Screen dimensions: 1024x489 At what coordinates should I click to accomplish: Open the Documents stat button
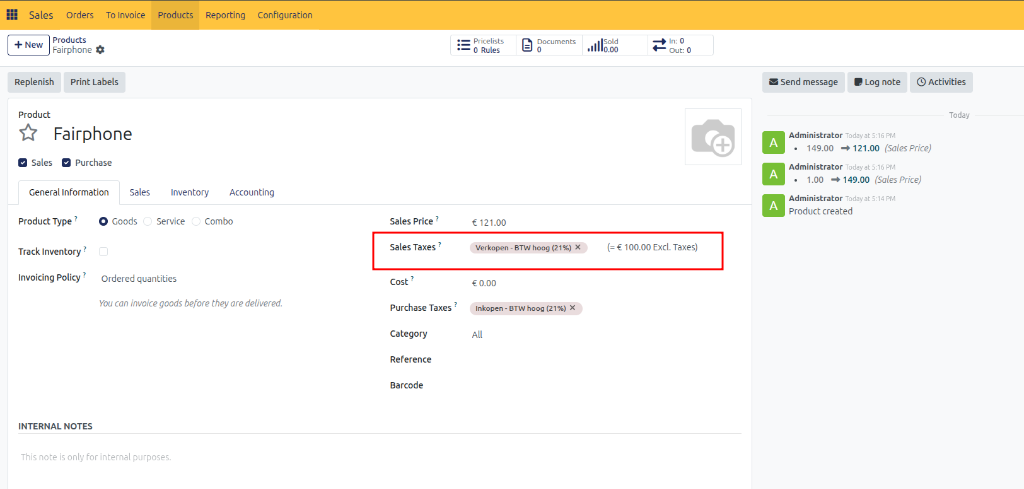(x=549, y=45)
